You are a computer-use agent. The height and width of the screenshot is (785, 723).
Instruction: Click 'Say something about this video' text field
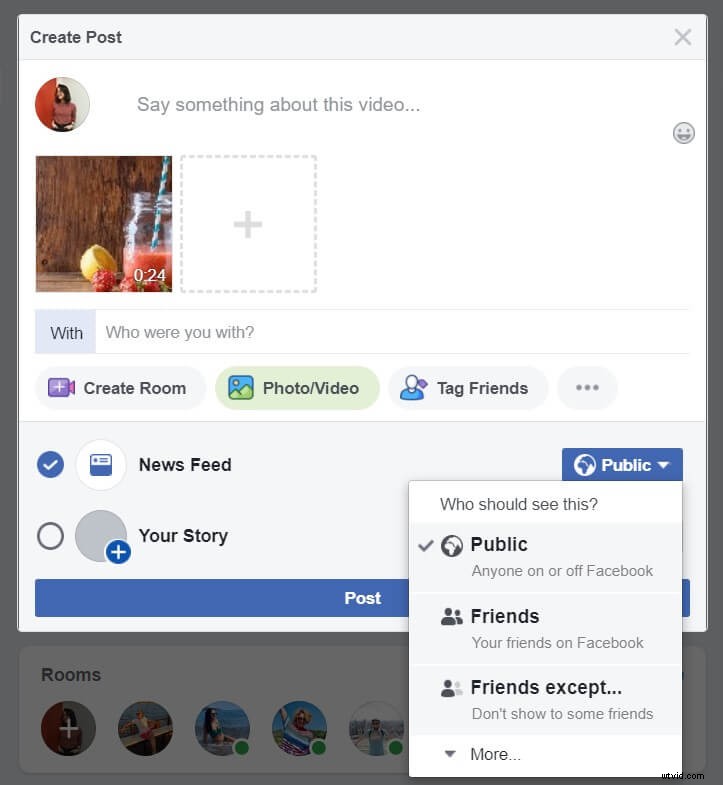pyautogui.click(x=278, y=105)
